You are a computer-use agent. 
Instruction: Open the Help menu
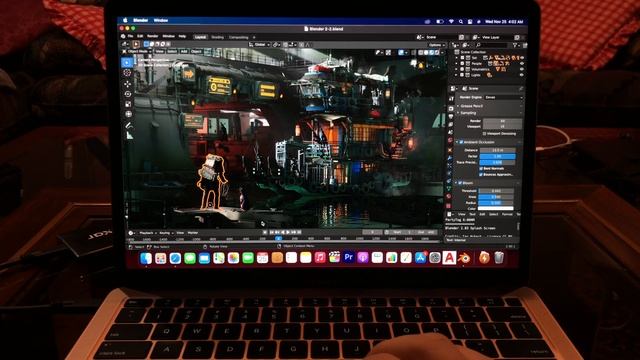[182, 36]
